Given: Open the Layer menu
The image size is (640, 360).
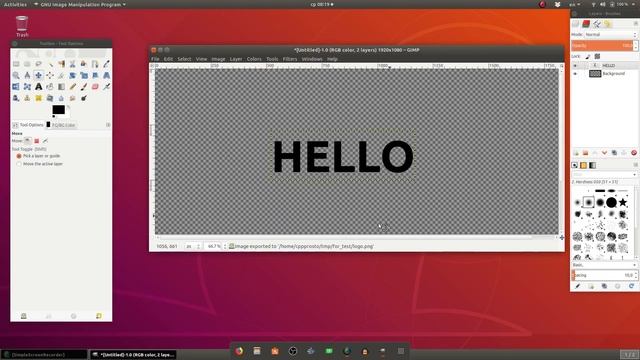Looking at the screenshot, I should tap(236, 59).
